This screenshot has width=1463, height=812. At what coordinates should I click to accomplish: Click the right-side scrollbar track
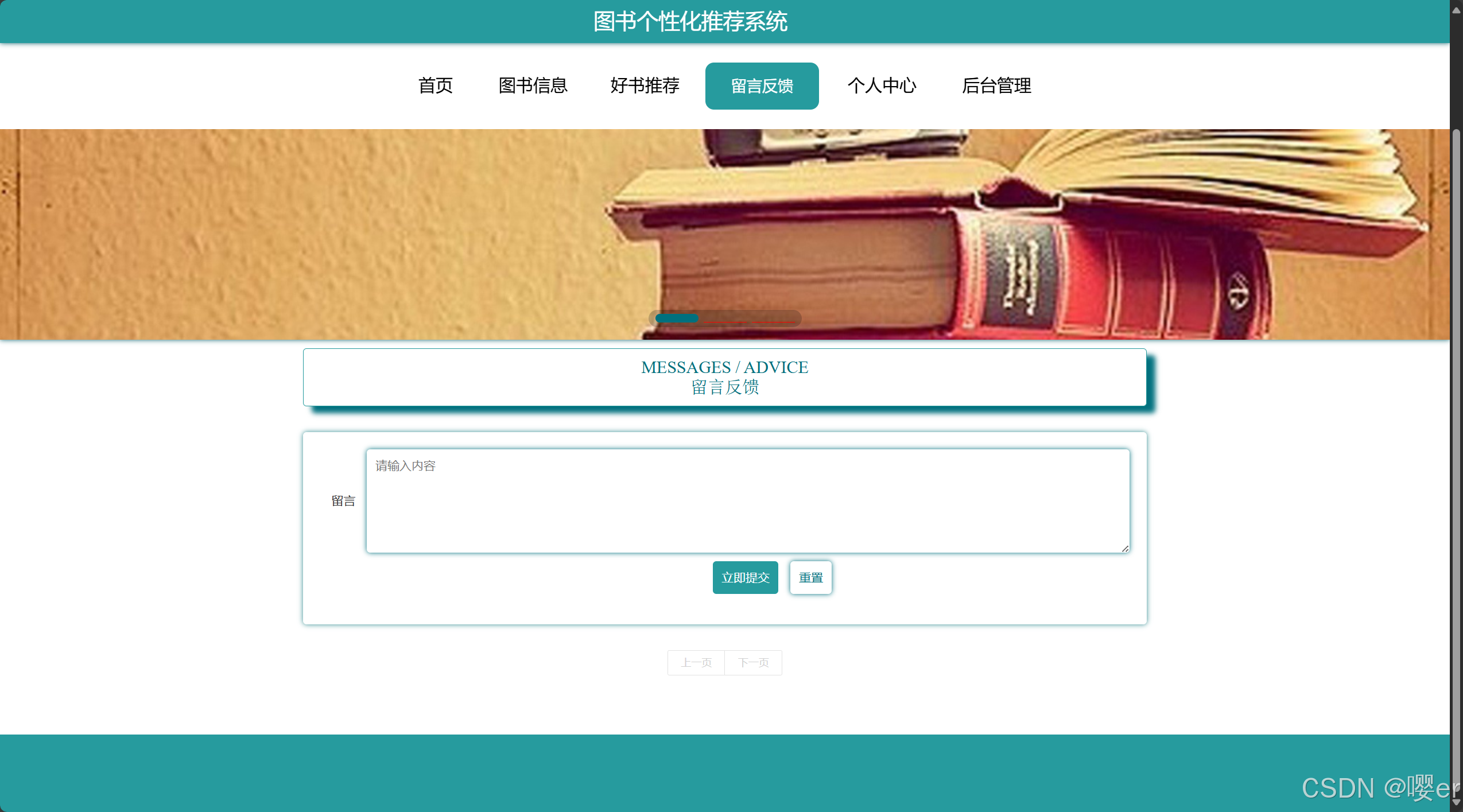pyautogui.click(x=1456, y=402)
